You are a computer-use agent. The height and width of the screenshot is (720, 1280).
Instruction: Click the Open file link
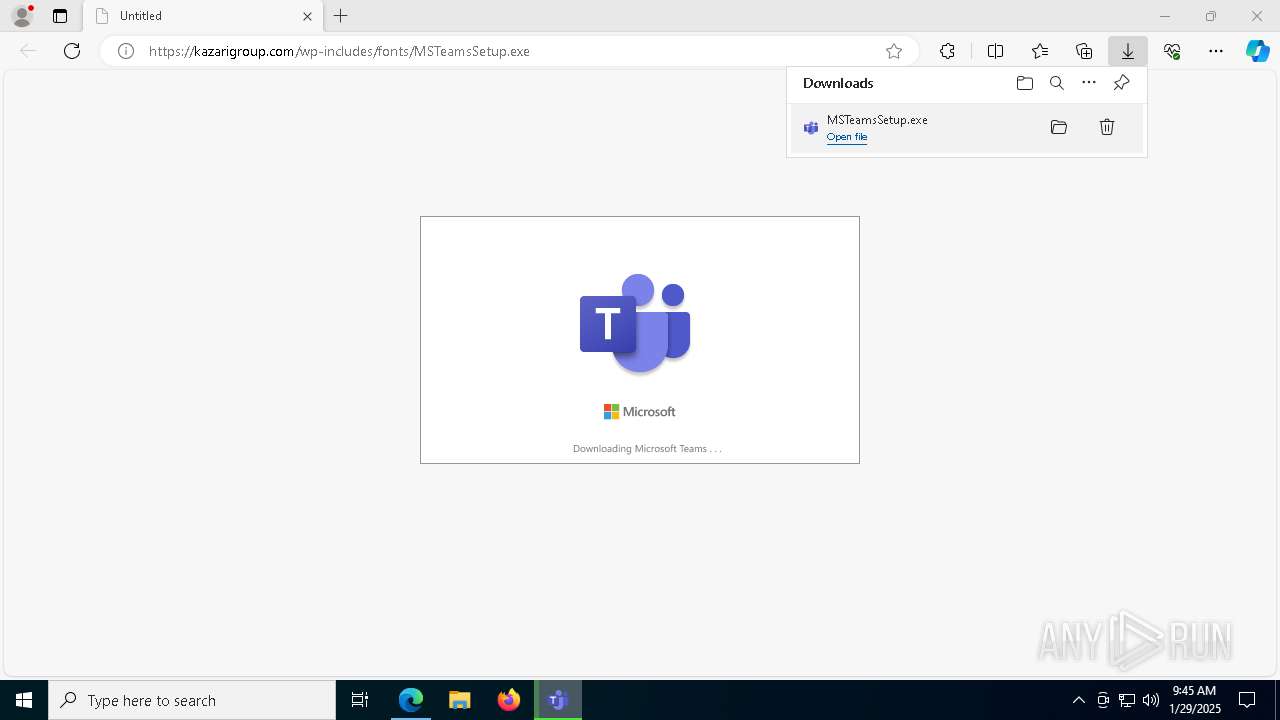[847, 137]
